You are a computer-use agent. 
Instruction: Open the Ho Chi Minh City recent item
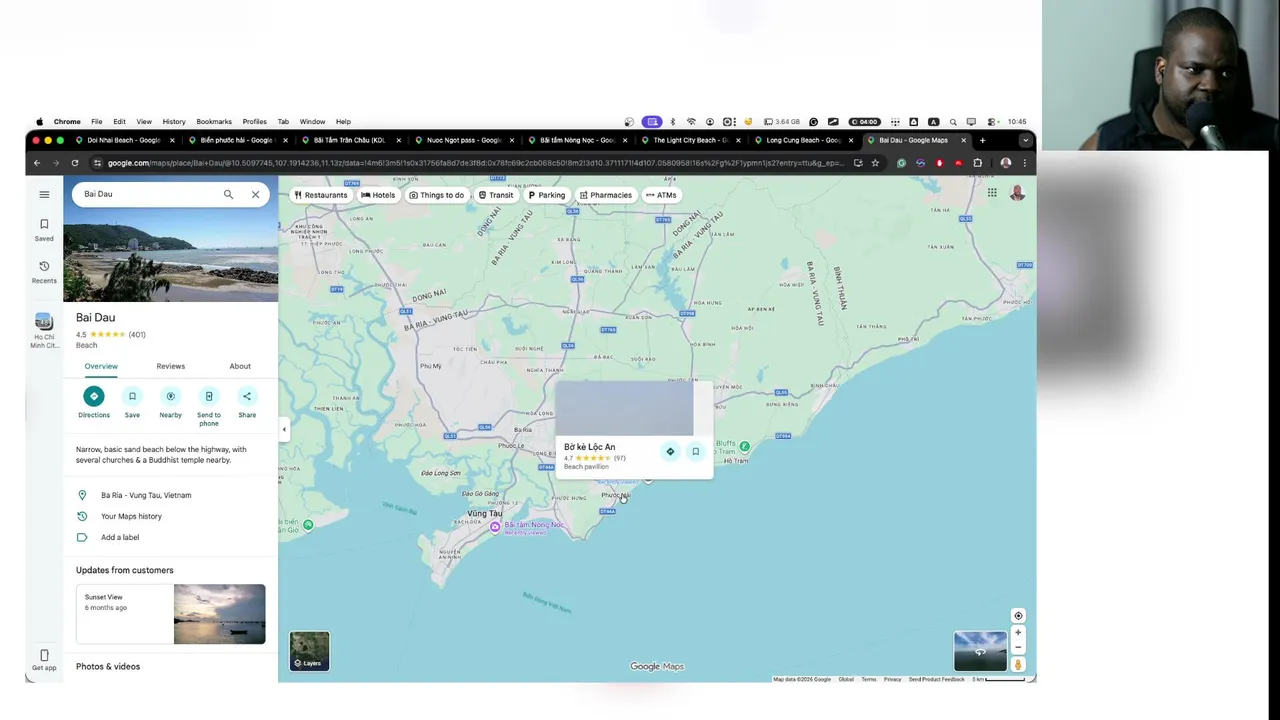[44, 330]
